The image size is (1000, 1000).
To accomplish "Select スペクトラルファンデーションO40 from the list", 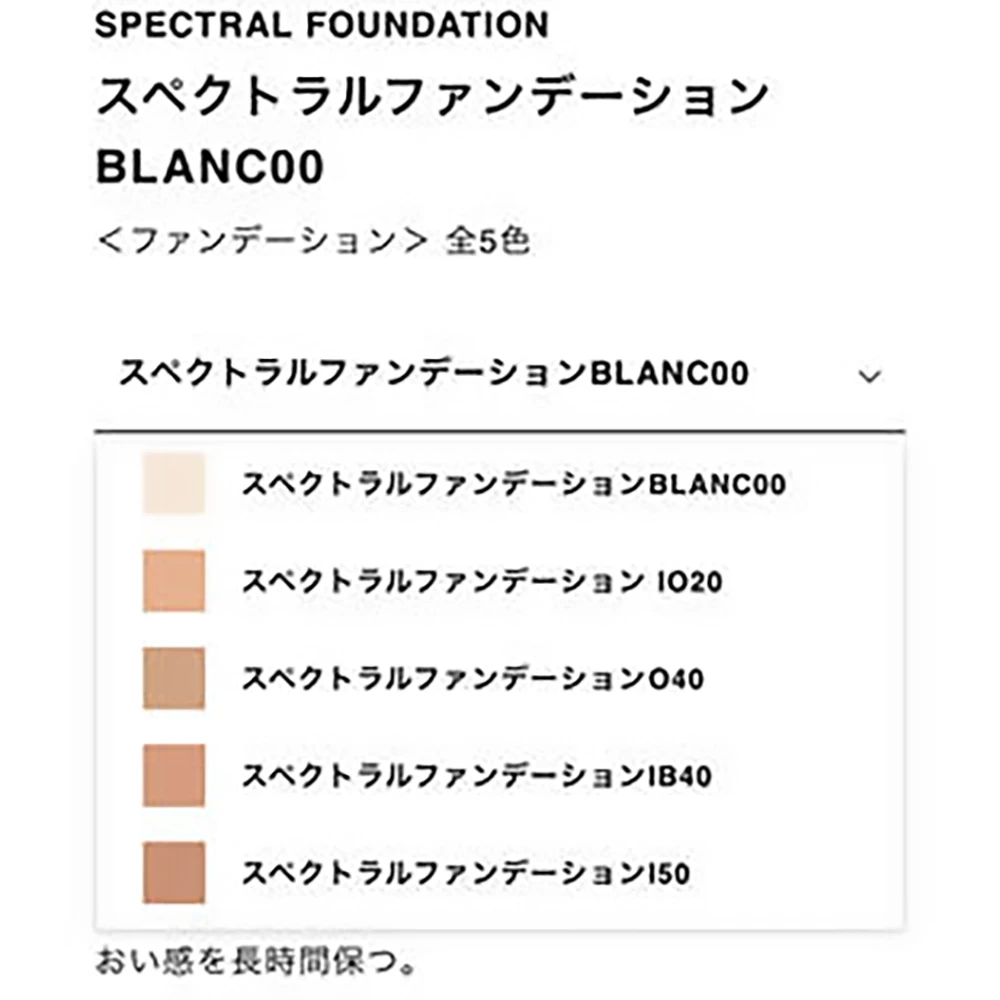I will point(472,679).
